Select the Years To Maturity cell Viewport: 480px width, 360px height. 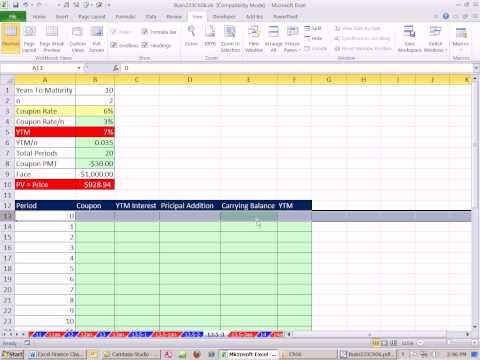point(45,90)
